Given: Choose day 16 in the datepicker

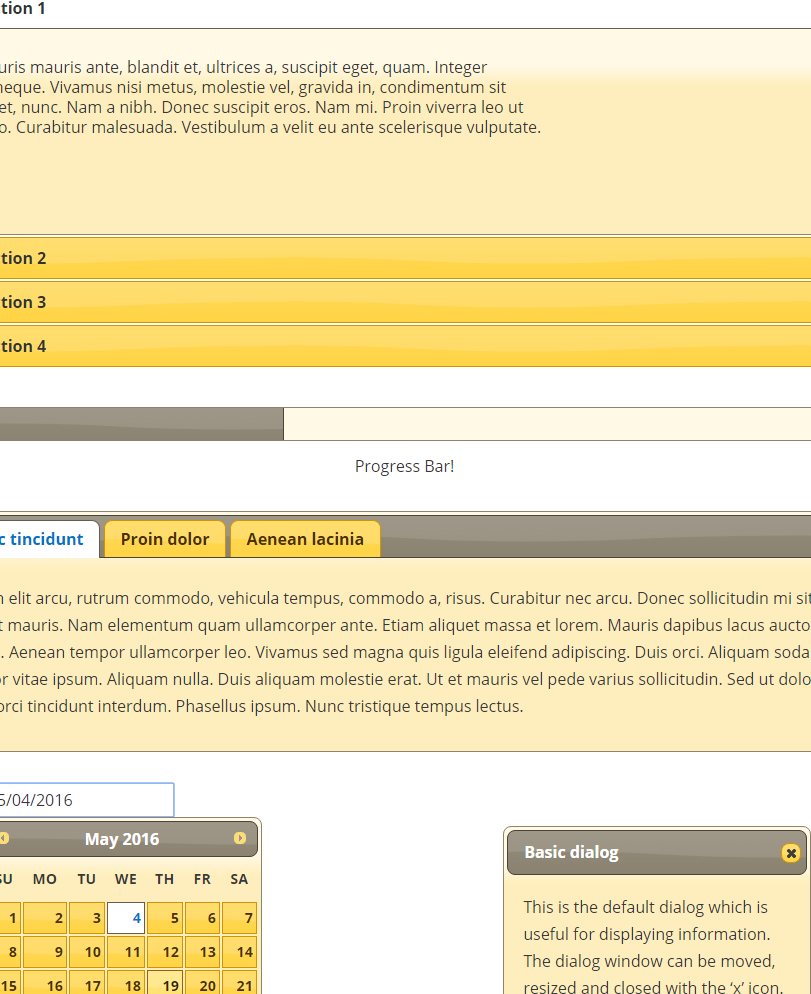Looking at the screenshot, I should (45, 983).
